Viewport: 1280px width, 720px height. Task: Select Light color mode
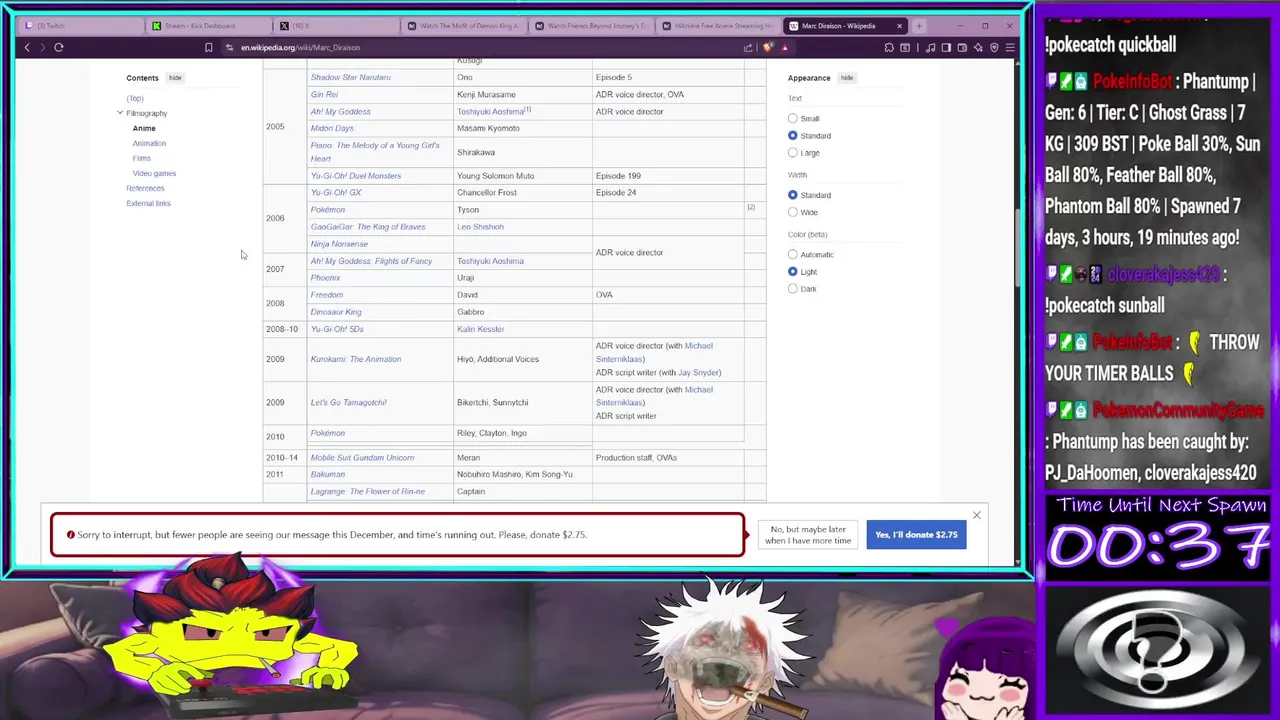click(793, 271)
